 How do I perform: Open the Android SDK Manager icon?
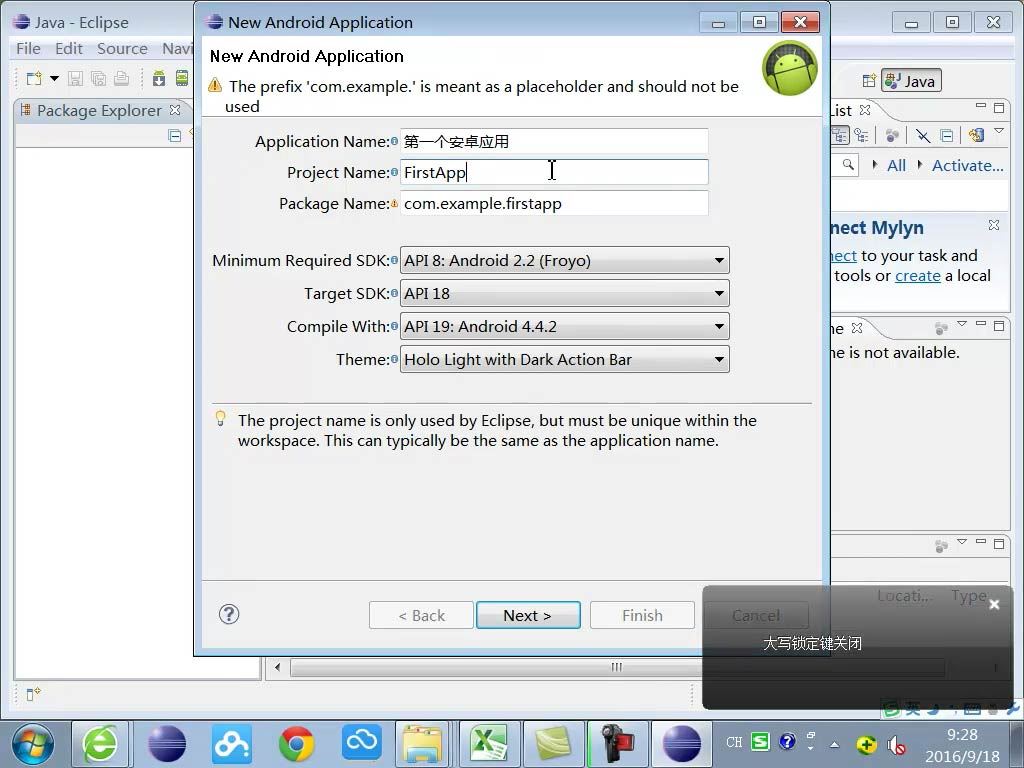click(159, 79)
